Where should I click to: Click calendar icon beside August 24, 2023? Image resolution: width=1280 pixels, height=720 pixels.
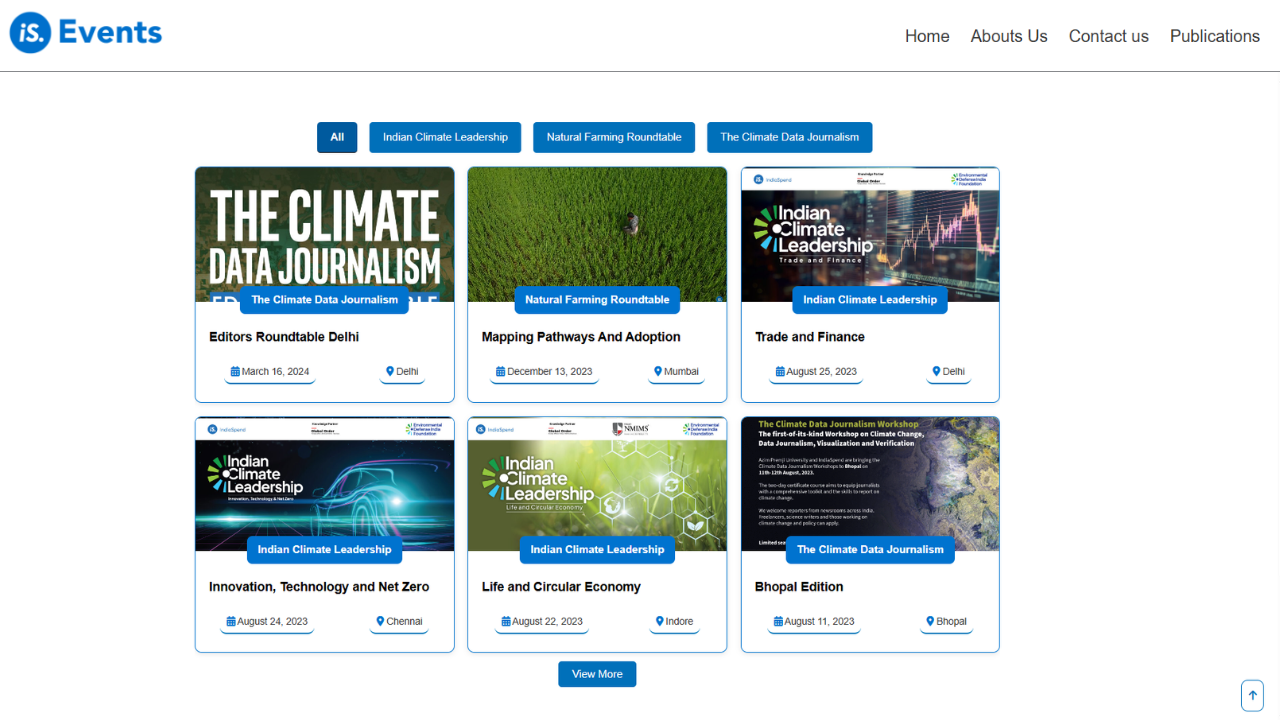click(x=231, y=622)
